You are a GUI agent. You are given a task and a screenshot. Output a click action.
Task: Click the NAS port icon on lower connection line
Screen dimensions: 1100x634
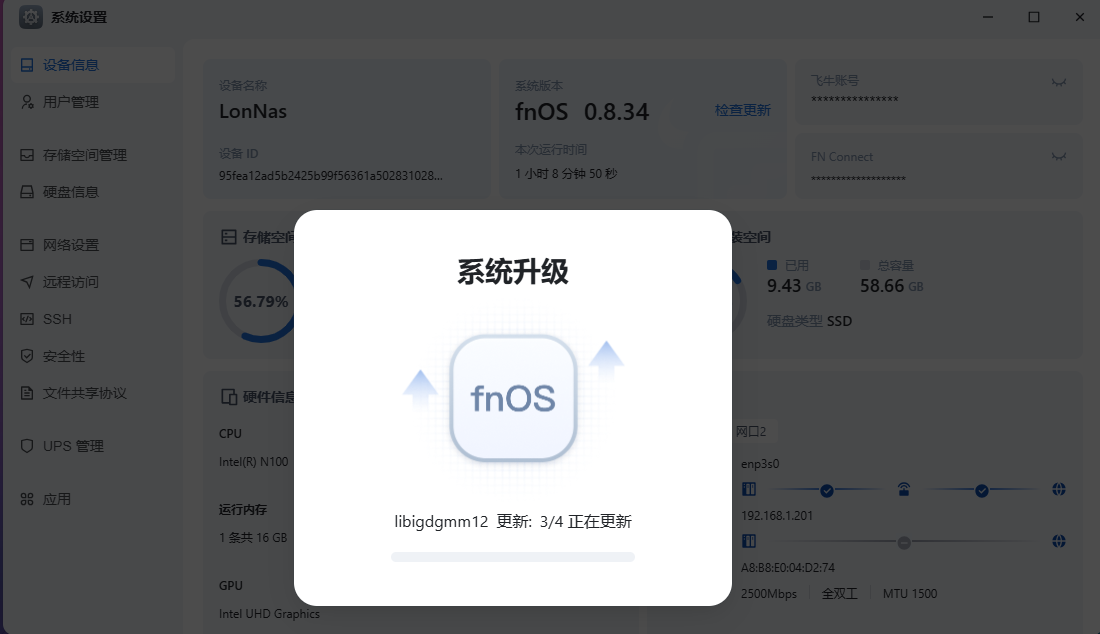pyautogui.click(x=749, y=541)
